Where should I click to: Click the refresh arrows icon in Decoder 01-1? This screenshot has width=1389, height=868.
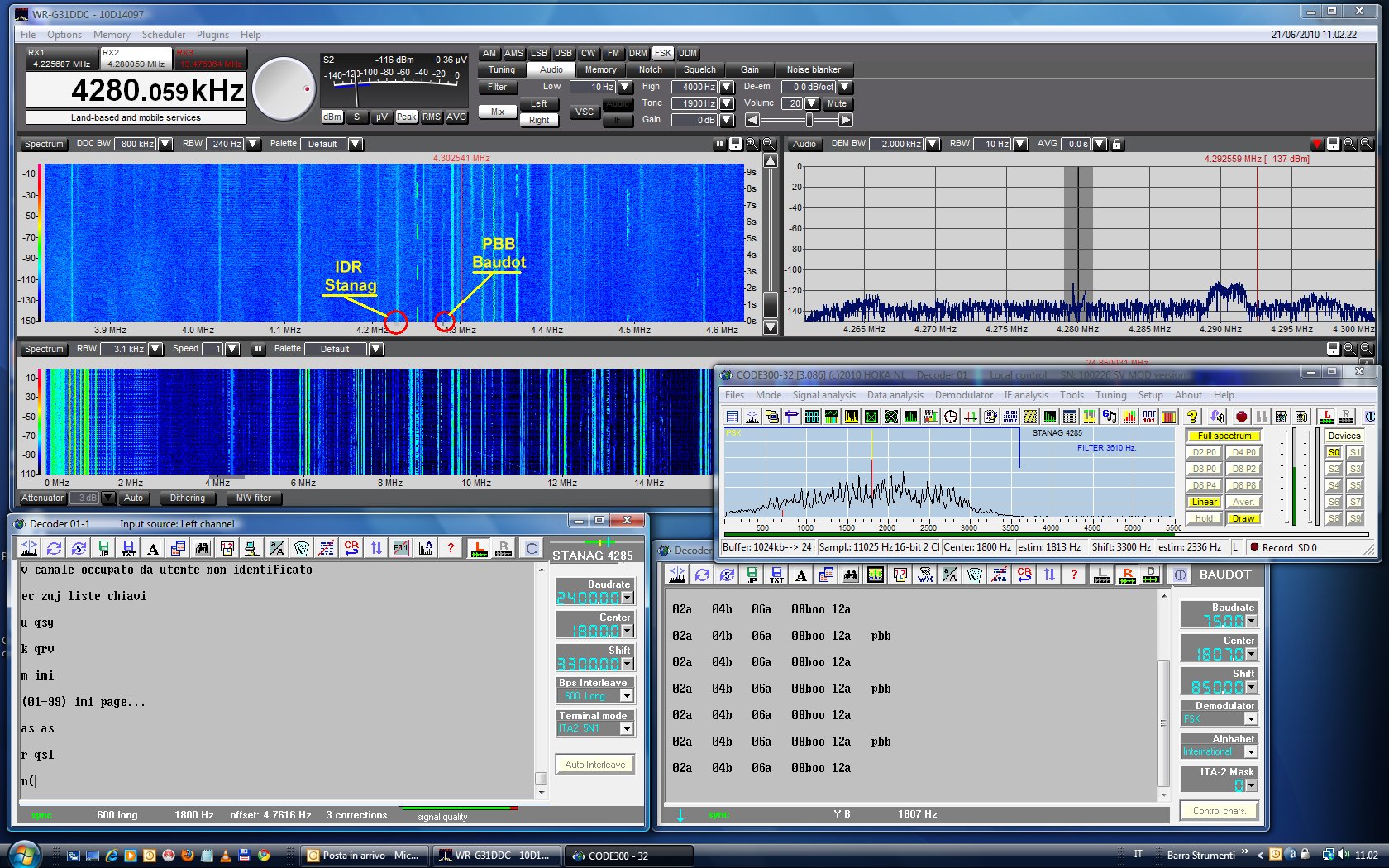(x=54, y=547)
